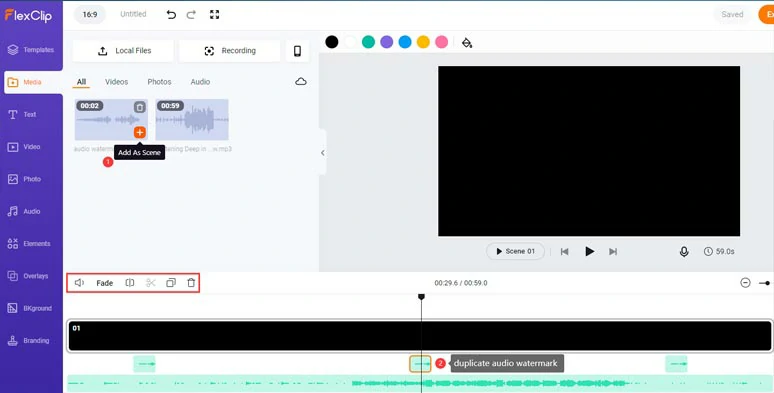
Task: Select the long background music track
Action: point(420,383)
